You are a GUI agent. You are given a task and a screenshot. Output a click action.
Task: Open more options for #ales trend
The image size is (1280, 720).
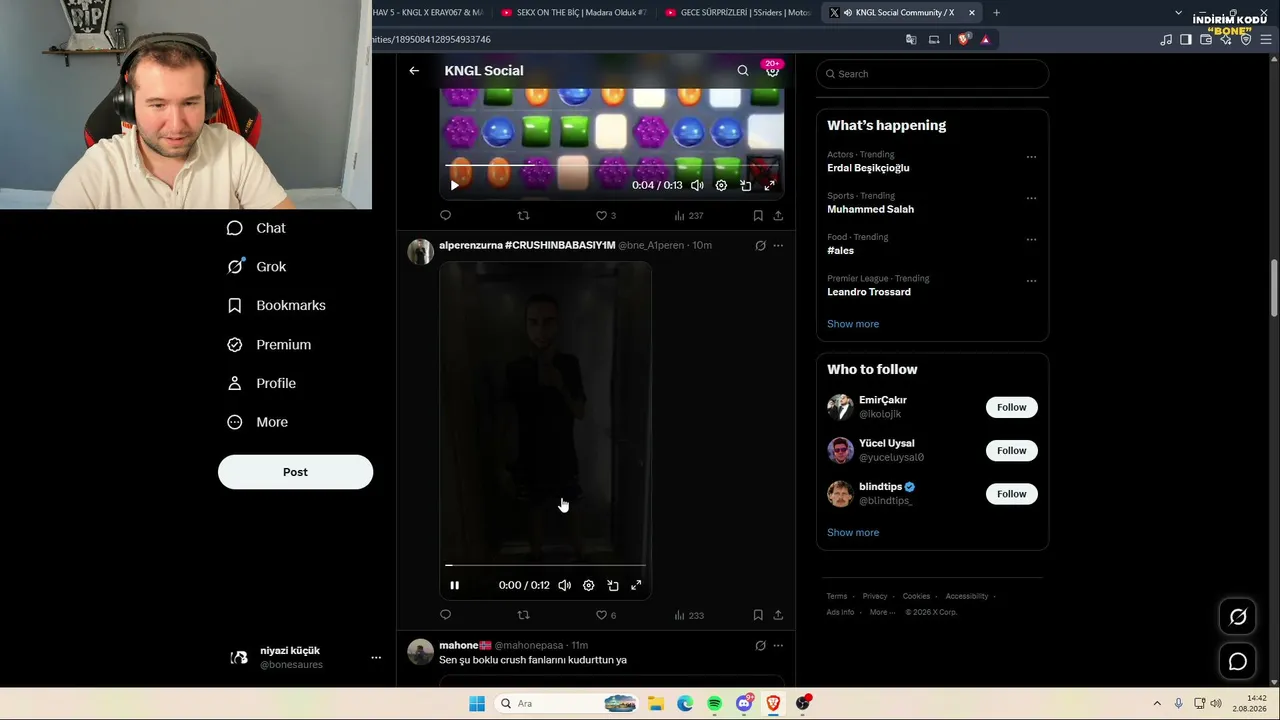(x=1031, y=239)
